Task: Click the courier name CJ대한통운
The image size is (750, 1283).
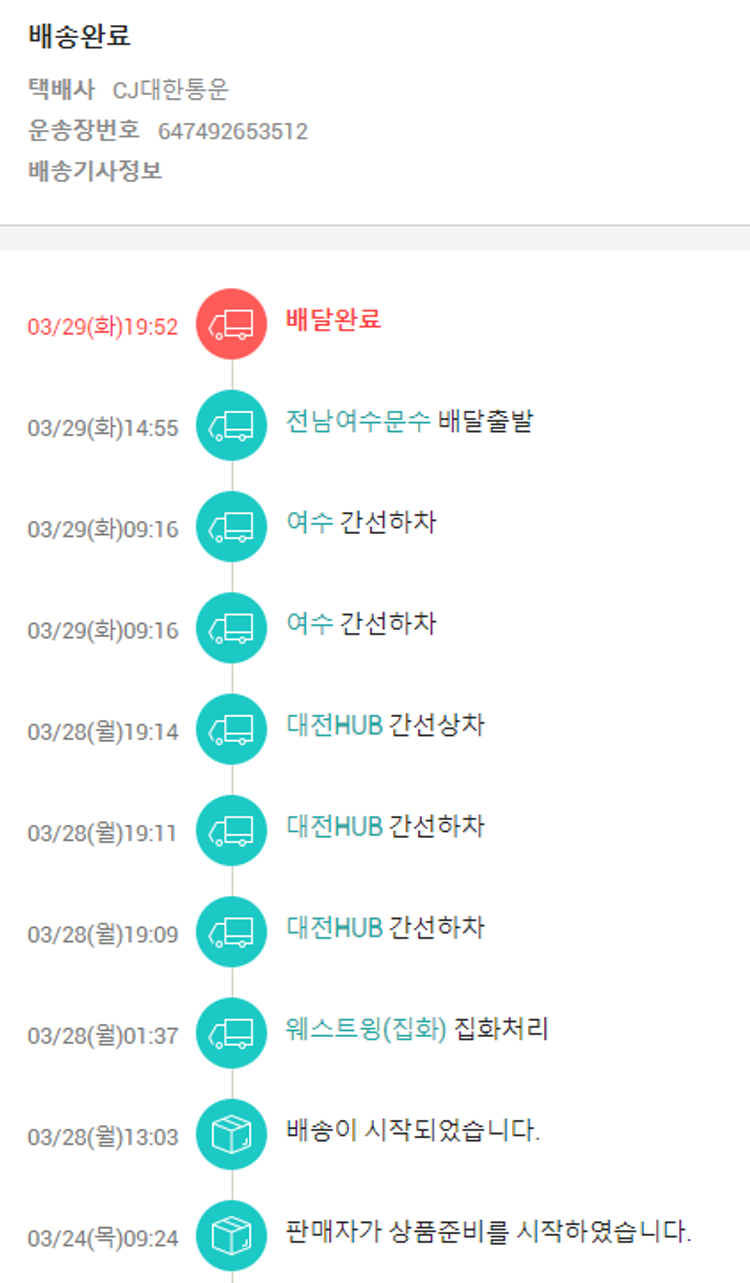Action: 171,90
